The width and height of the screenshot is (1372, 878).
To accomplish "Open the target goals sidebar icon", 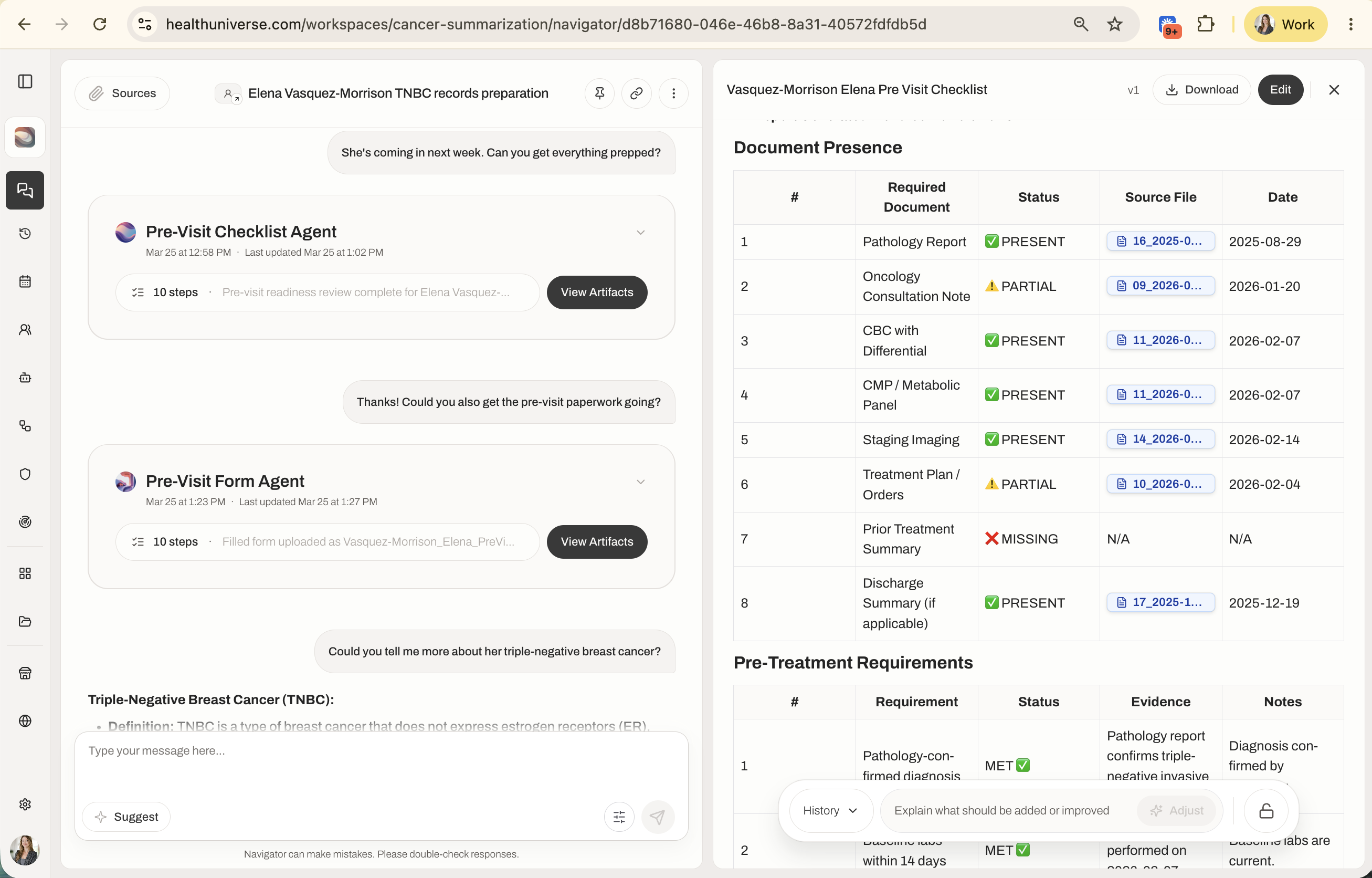I will pyautogui.click(x=25, y=521).
